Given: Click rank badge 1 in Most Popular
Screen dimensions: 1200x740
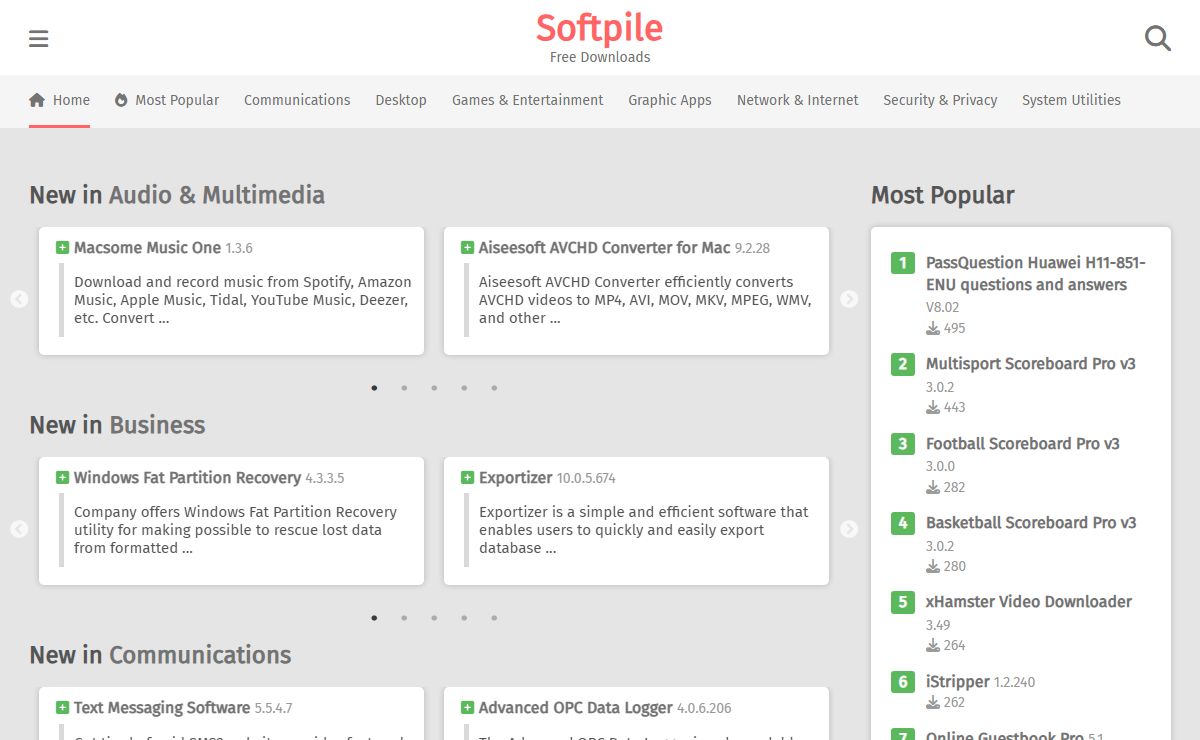Looking at the screenshot, I should [903, 263].
